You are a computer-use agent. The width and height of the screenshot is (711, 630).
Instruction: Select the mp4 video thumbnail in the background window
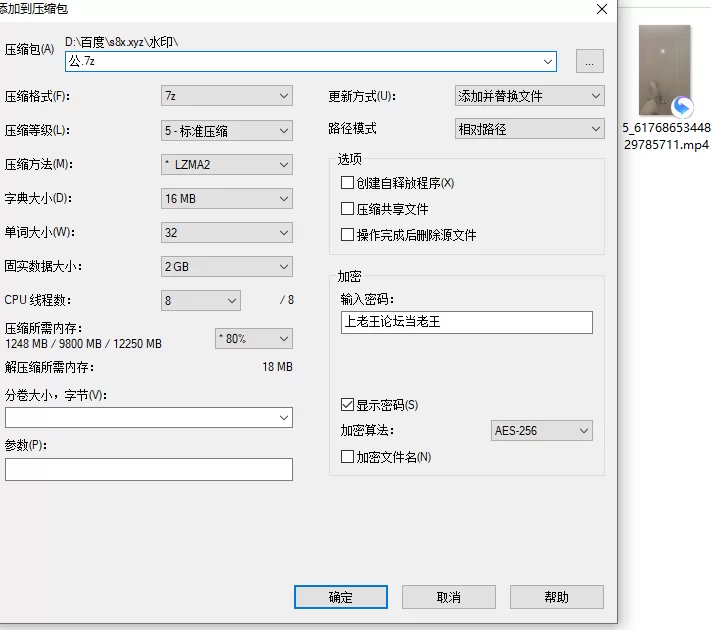[664, 70]
